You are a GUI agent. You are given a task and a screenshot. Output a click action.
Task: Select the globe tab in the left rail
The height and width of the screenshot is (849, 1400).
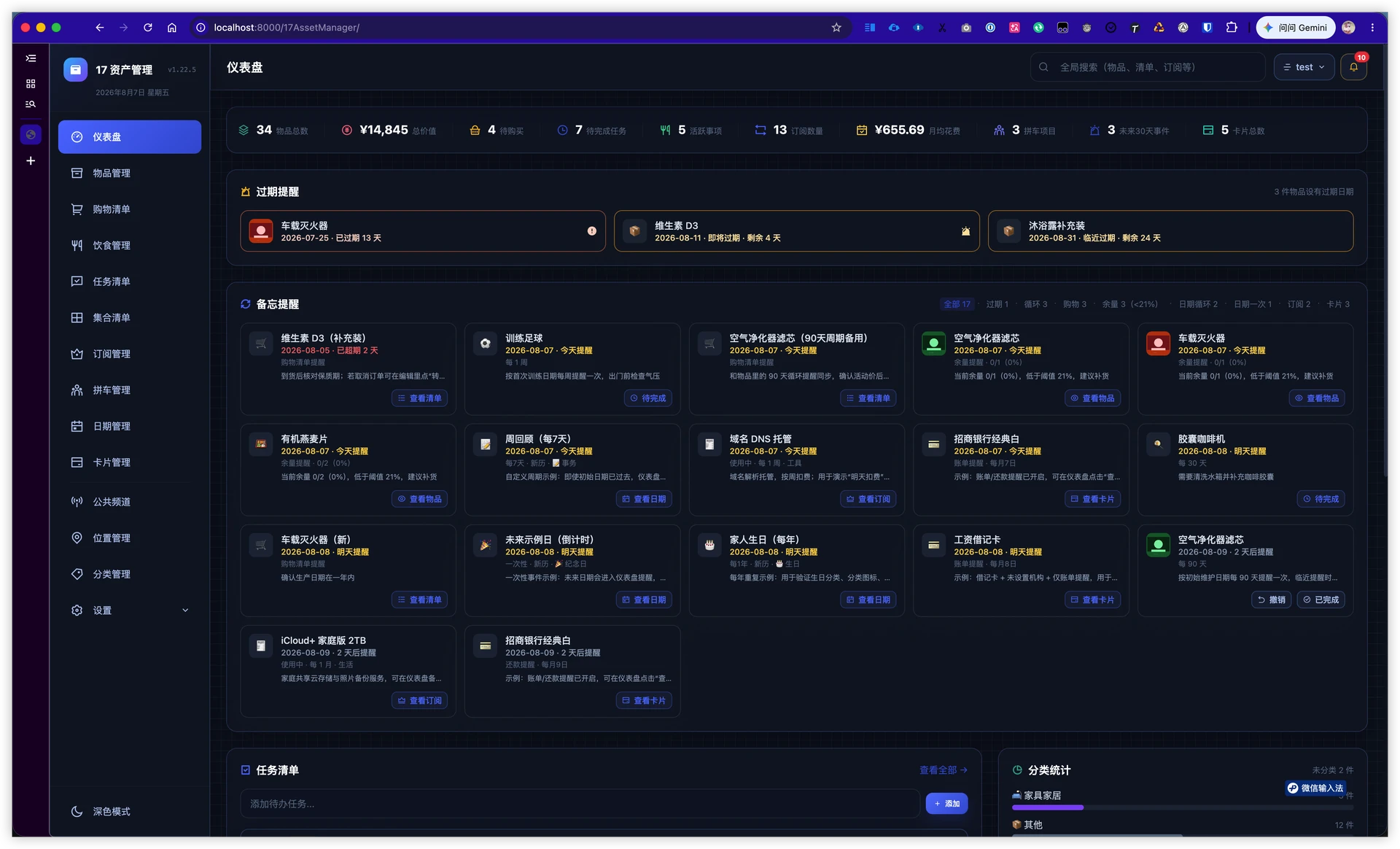[31, 134]
